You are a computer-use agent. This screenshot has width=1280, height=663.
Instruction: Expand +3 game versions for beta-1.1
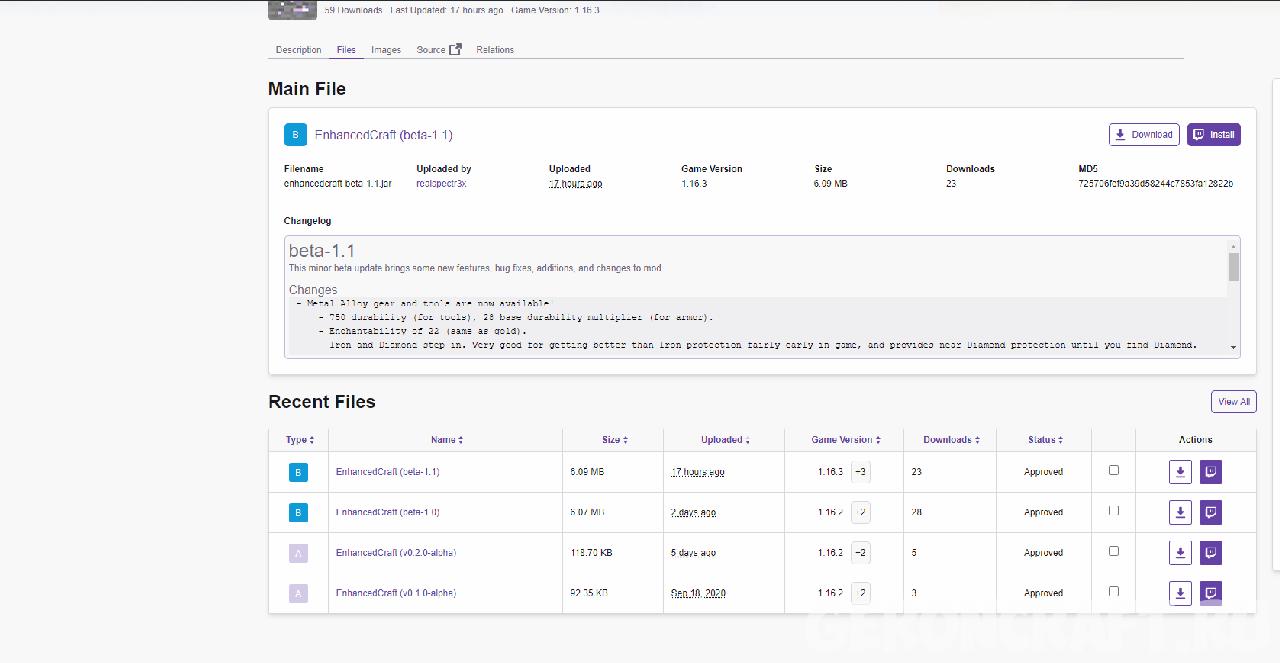coord(861,472)
